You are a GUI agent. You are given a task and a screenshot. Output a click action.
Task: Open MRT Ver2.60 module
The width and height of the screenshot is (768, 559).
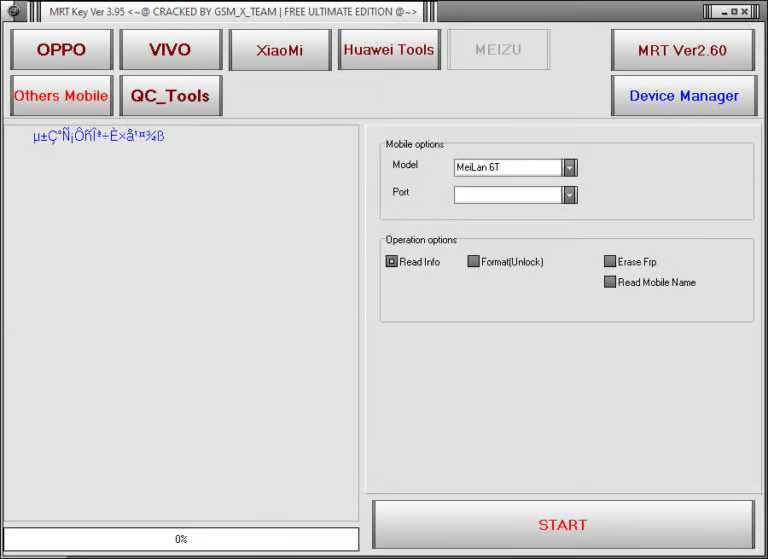click(x=683, y=50)
